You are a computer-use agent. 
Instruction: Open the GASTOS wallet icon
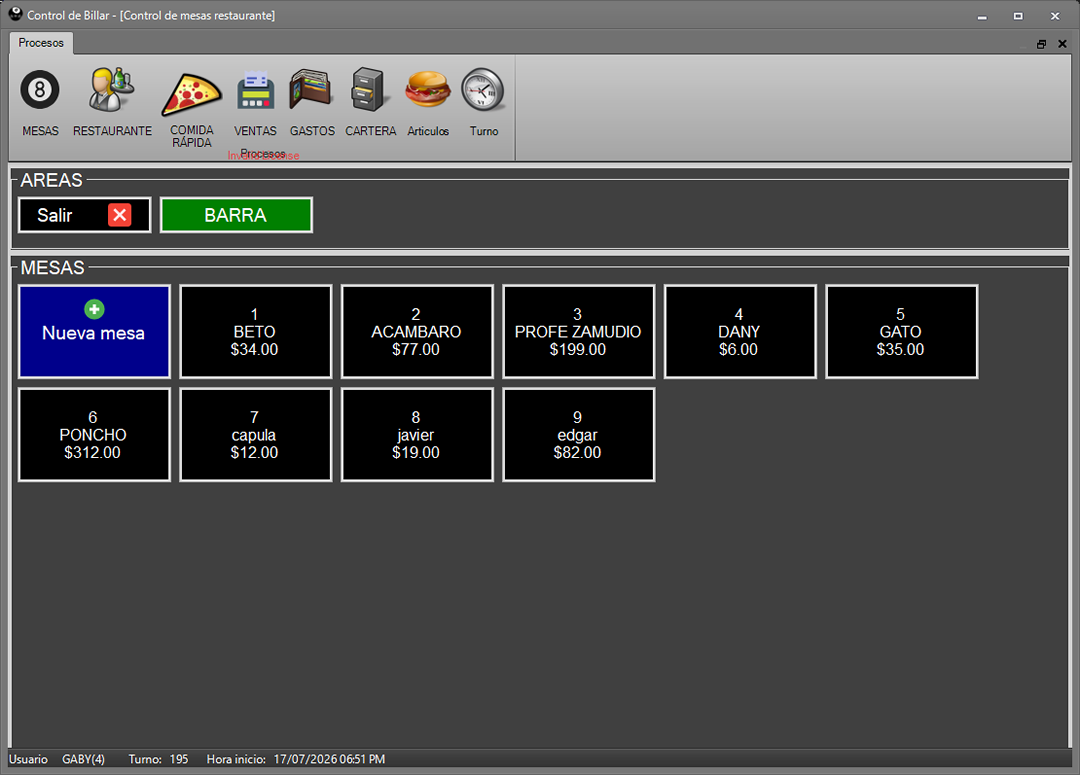(311, 90)
